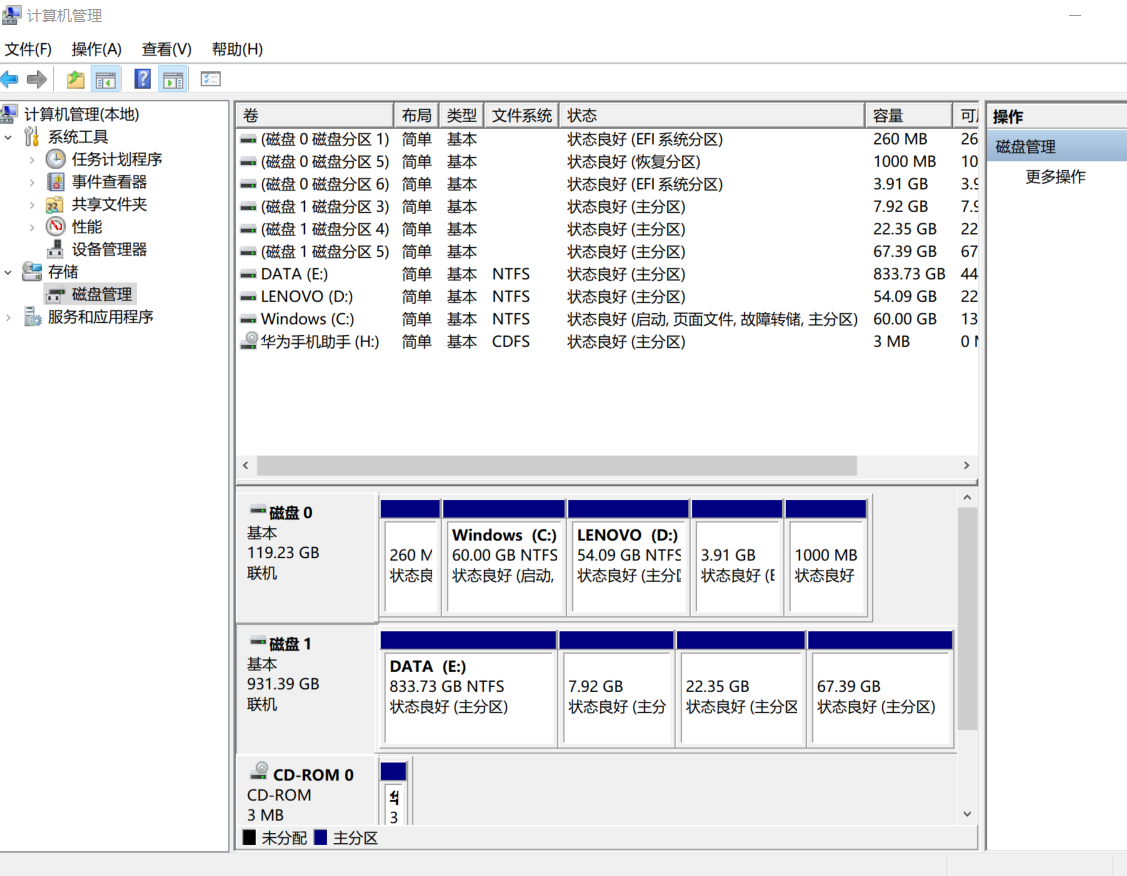1127x876 pixels.
Task: Click the 磁盘 1 disk icon in graphical view
Action: pos(257,642)
